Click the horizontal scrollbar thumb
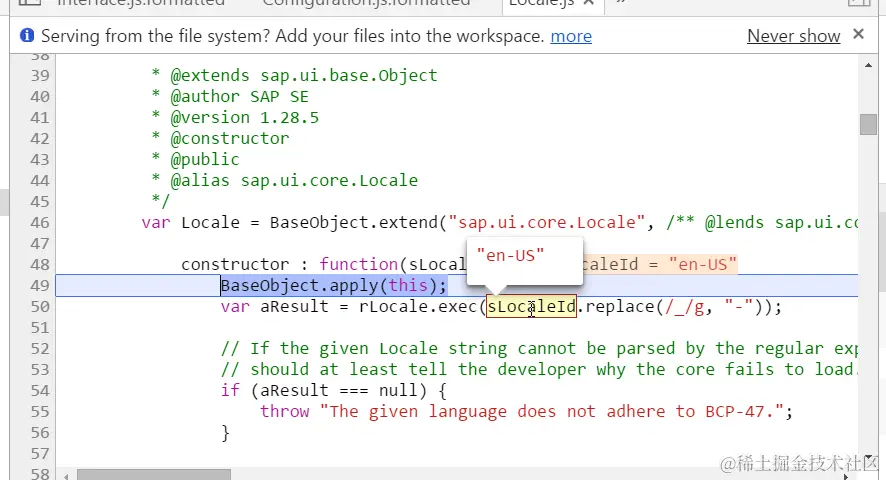This screenshot has width=886, height=480. pos(154,474)
